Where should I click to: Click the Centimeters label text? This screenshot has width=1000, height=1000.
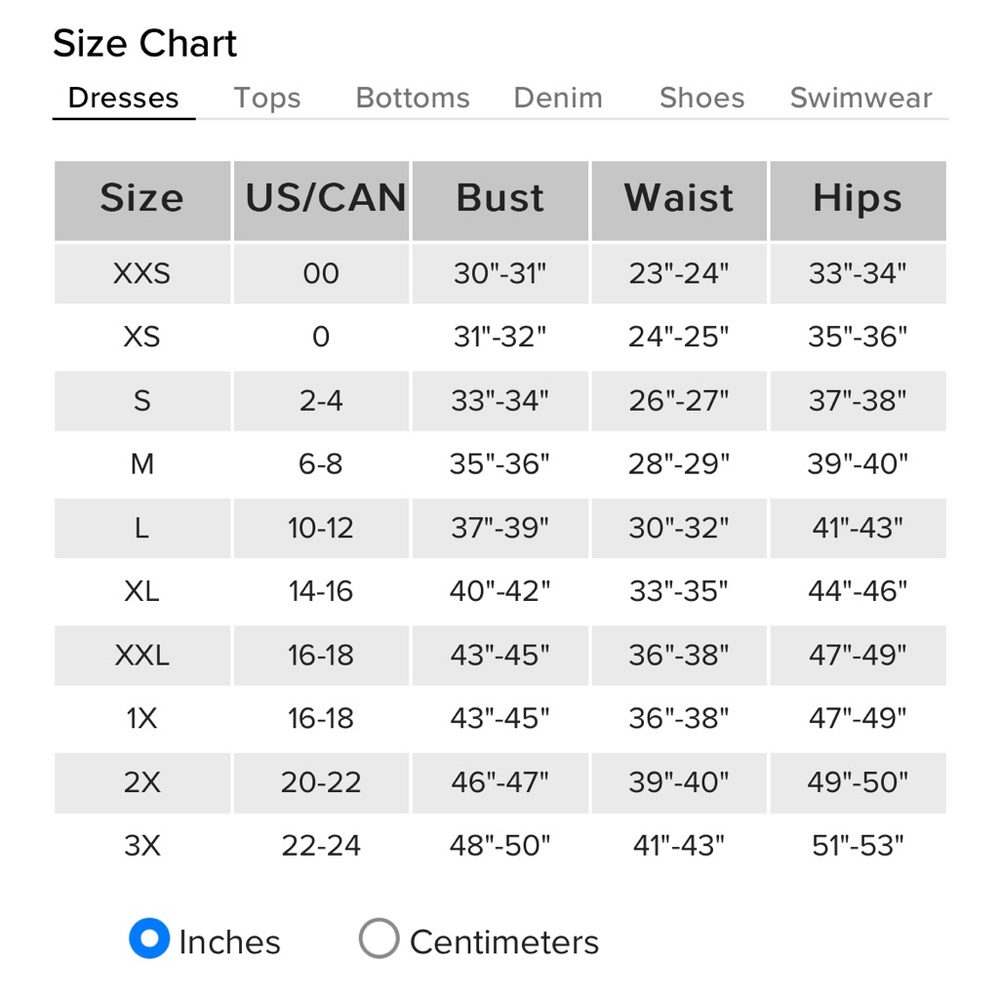[504, 942]
